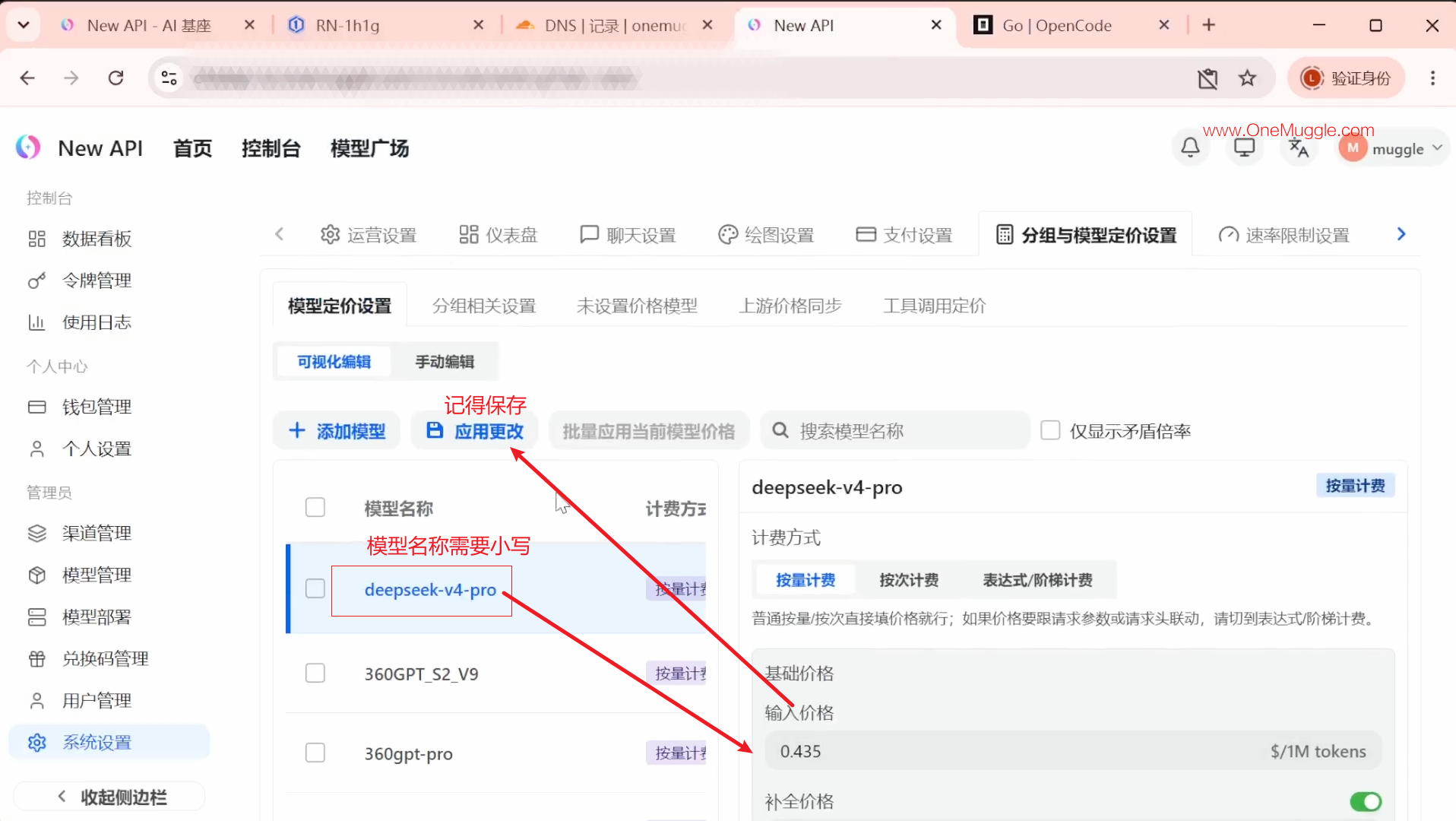Click the 搜索模型名称 search field
This screenshot has height=821, width=1456.
click(895, 431)
